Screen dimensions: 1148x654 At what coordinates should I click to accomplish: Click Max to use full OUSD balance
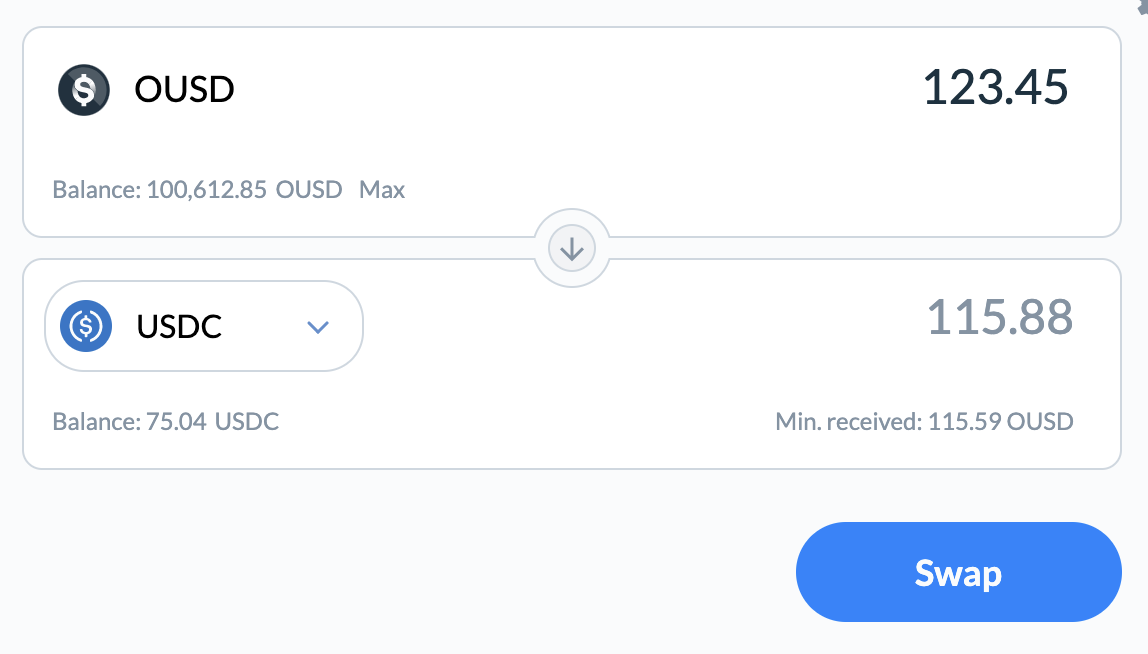386,190
